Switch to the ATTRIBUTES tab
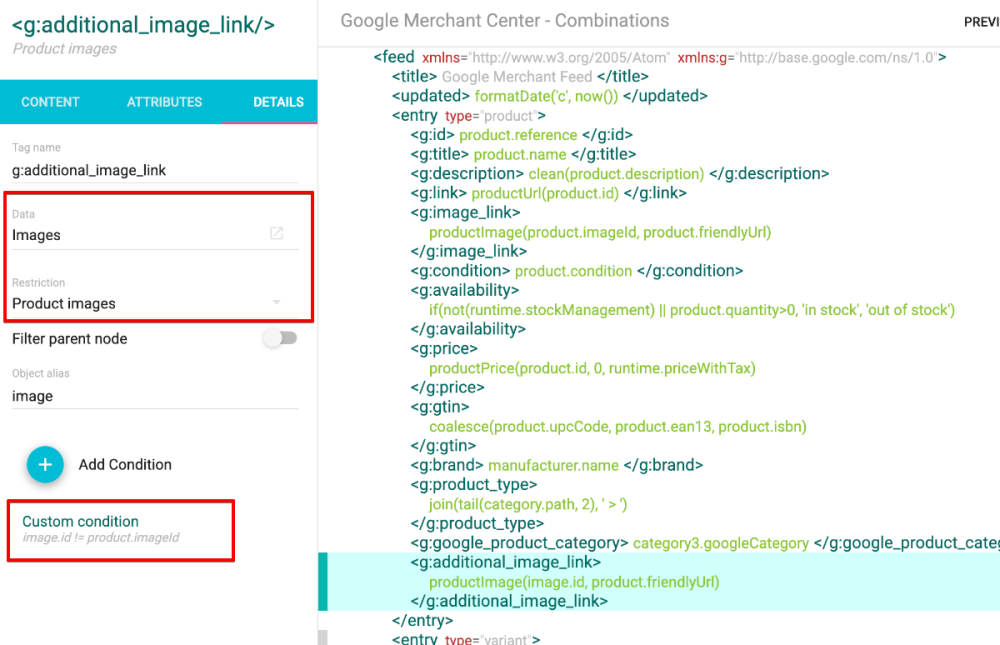 pos(164,102)
